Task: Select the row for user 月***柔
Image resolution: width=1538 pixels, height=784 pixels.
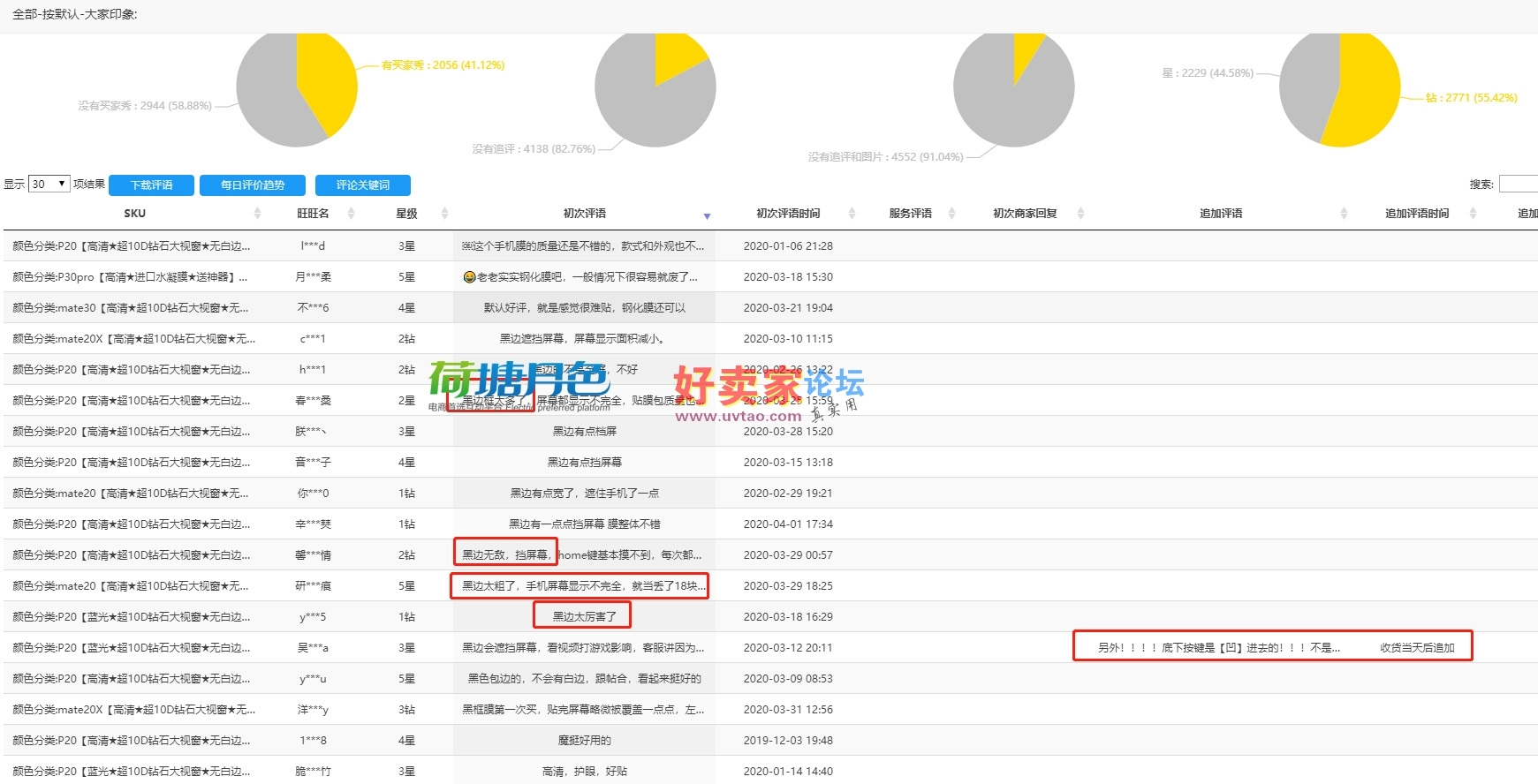Action: (313, 277)
